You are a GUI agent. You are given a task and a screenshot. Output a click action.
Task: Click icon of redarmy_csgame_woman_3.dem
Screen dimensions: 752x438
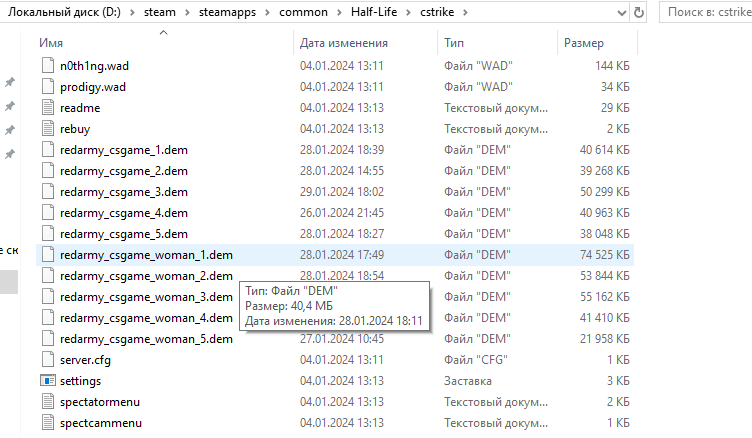coord(48,297)
